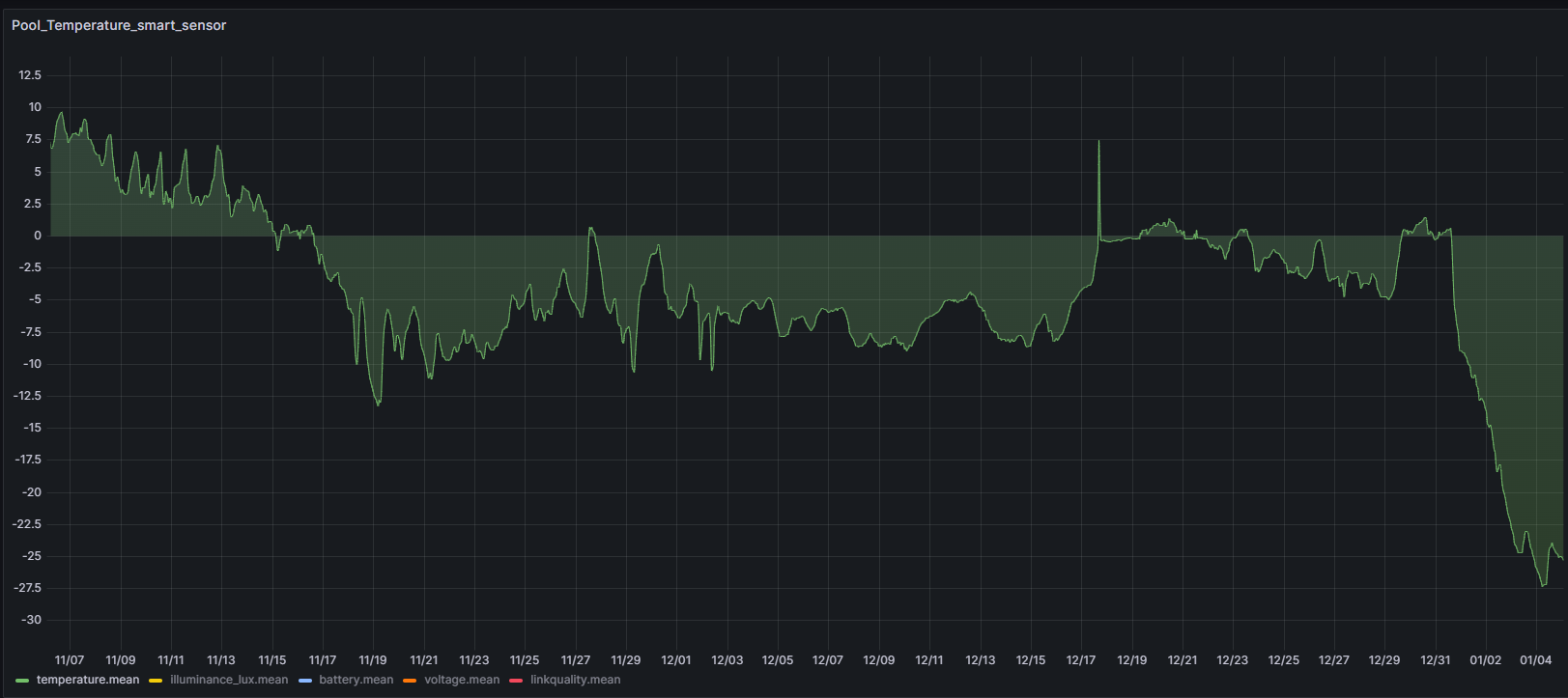Click the -20 y-axis value label
The height and width of the screenshot is (698, 1568).
(32, 492)
